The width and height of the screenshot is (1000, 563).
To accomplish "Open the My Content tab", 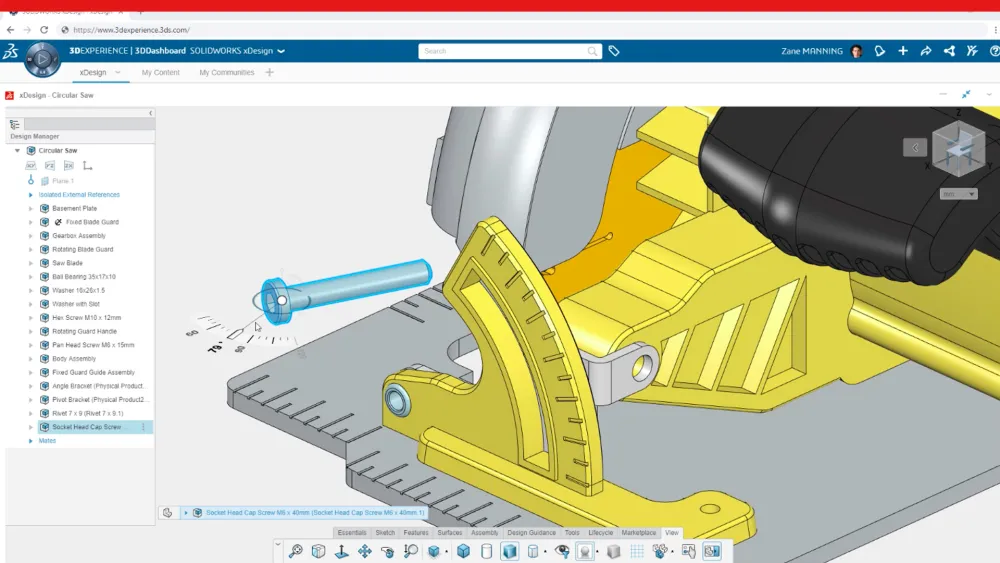I will point(160,73).
